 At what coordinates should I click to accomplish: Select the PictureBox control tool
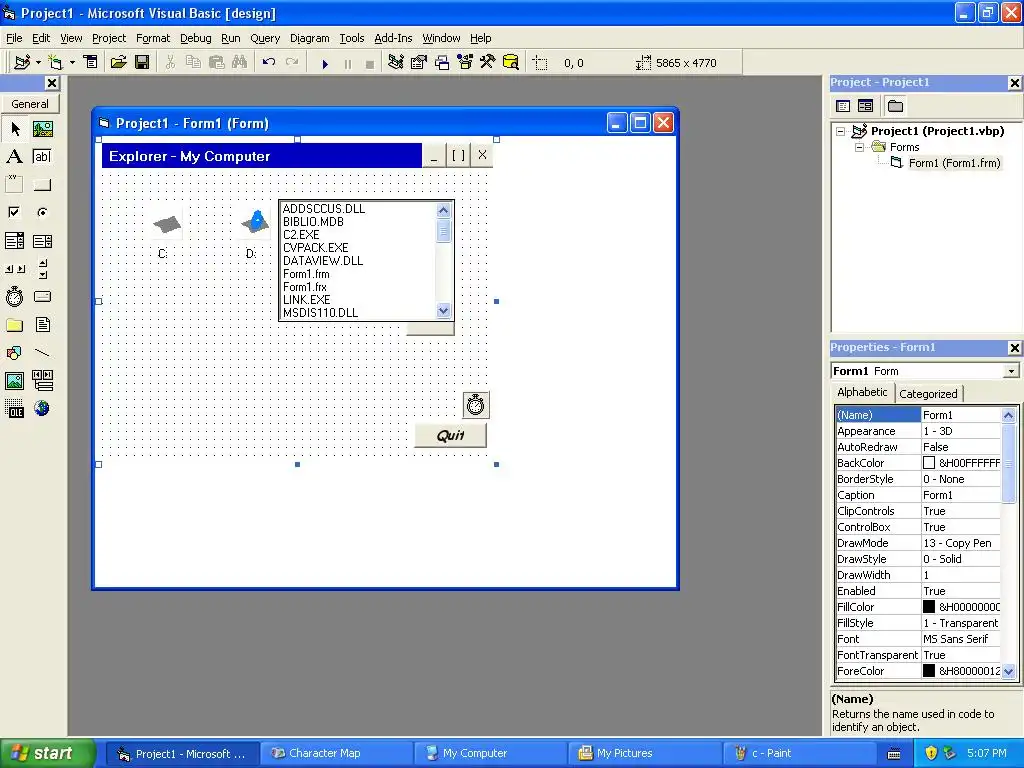42,129
